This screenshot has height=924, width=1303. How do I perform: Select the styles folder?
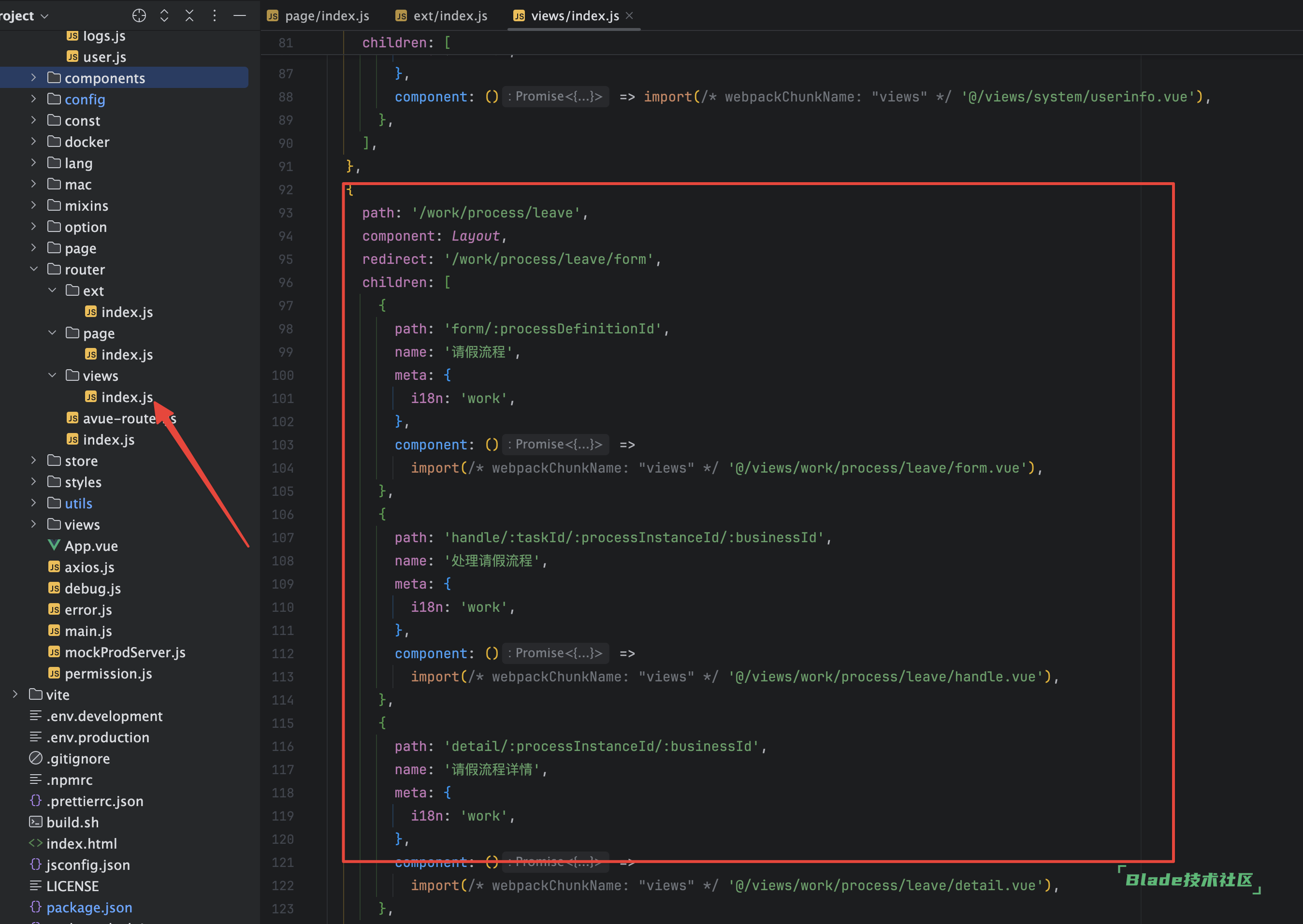tap(74, 482)
